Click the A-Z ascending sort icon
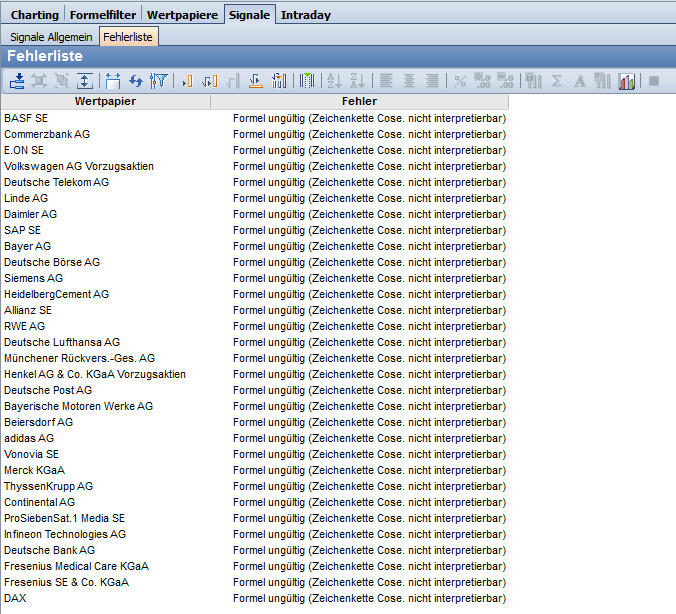The width and height of the screenshot is (676, 614). point(335,81)
